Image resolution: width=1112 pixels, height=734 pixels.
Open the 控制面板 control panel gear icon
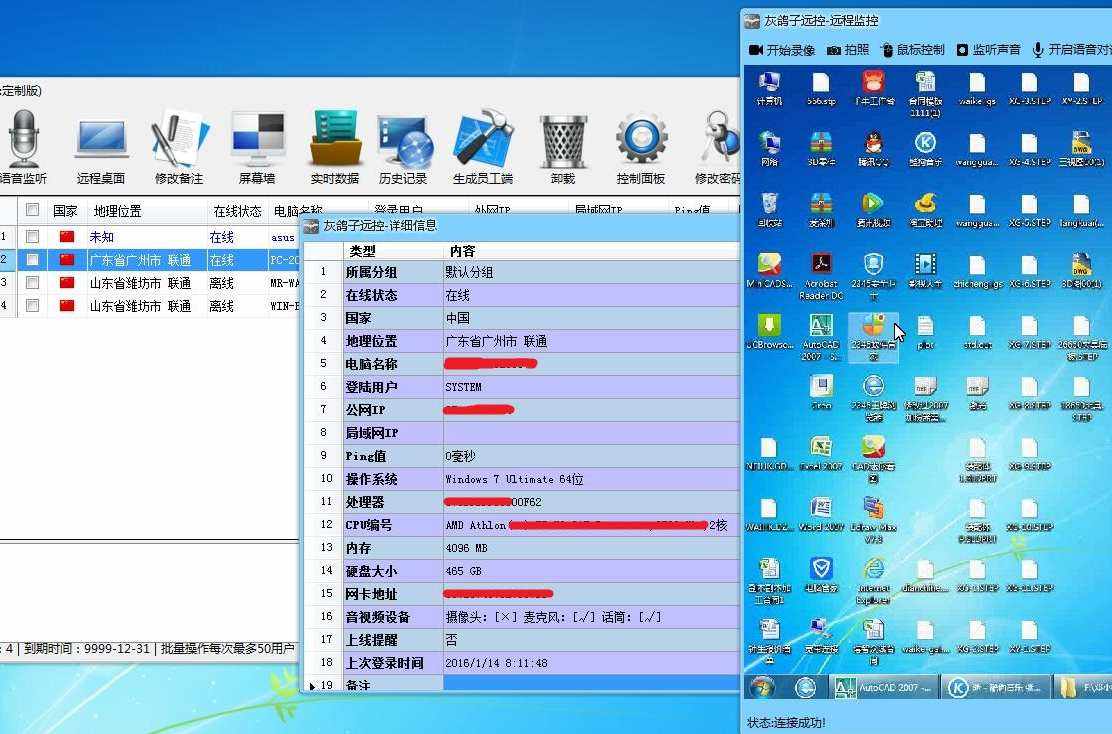[641, 148]
